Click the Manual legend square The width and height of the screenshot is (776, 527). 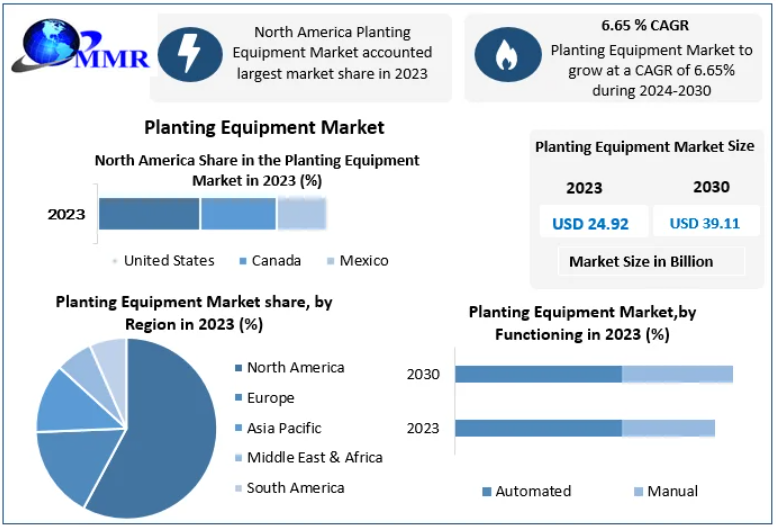click(x=638, y=492)
